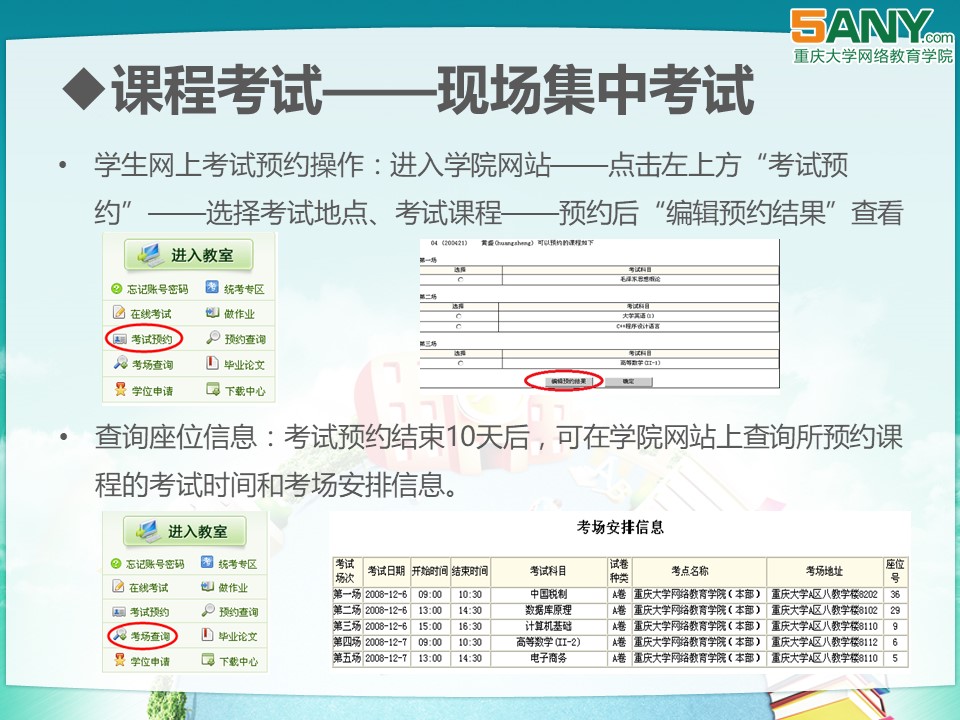Image resolution: width=960 pixels, height=720 pixels.
Task: Click 学位申请 icon in menu beside schedule table
Action: click(x=119, y=660)
